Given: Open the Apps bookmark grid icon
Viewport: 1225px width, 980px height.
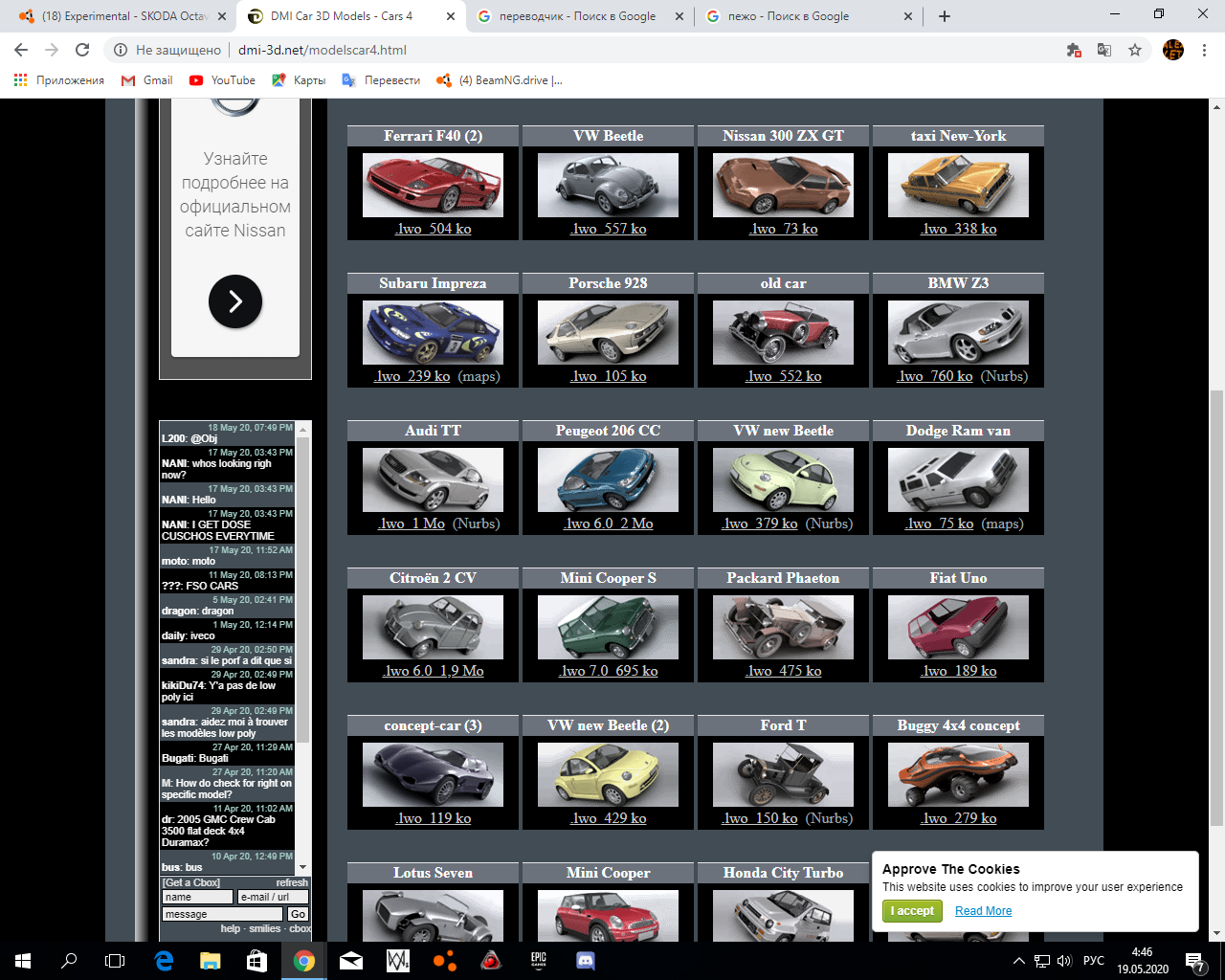Looking at the screenshot, I should (20, 80).
